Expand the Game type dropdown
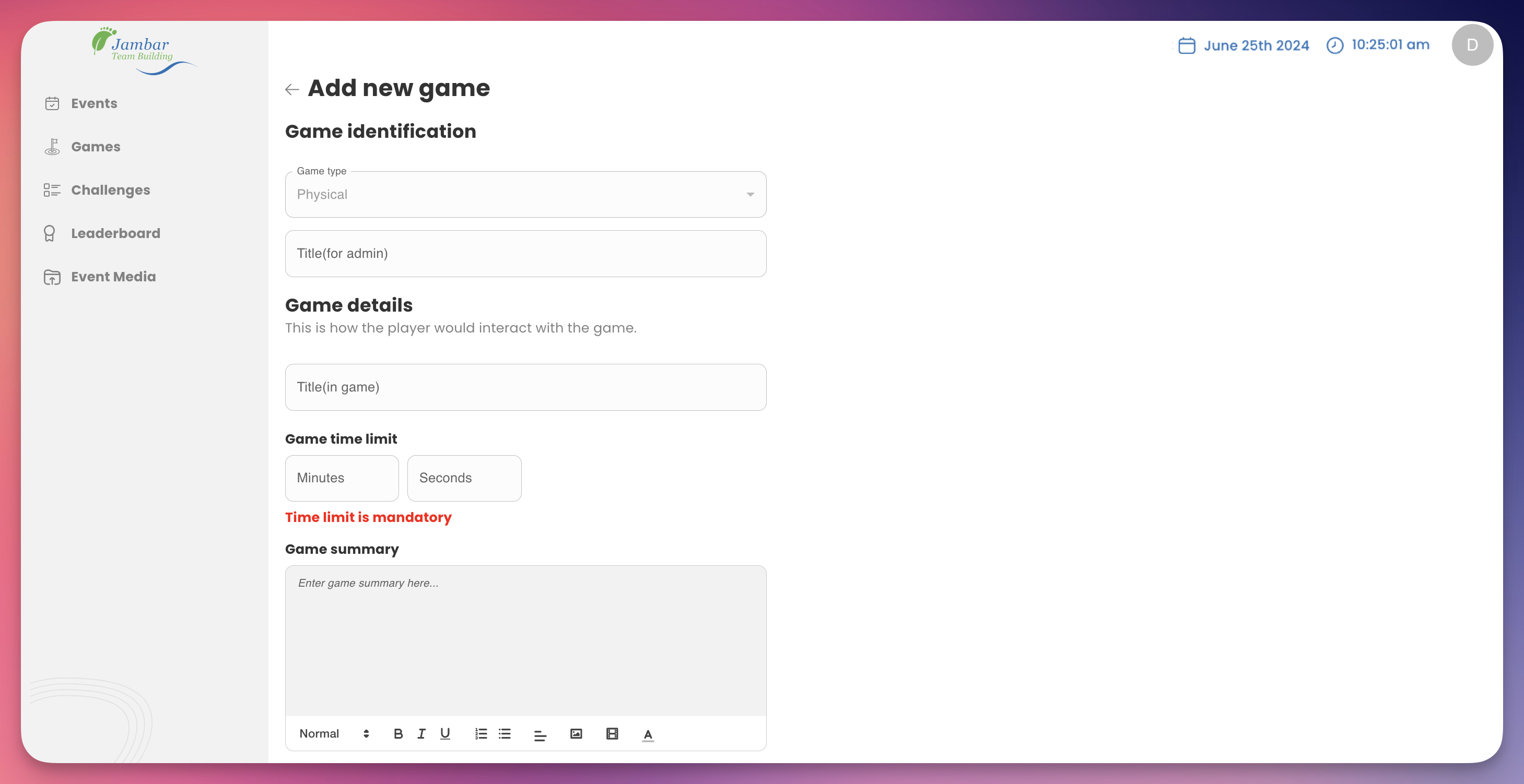Image resolution: width=1524 pixels, height=784 pixels. tap(525, 195)
